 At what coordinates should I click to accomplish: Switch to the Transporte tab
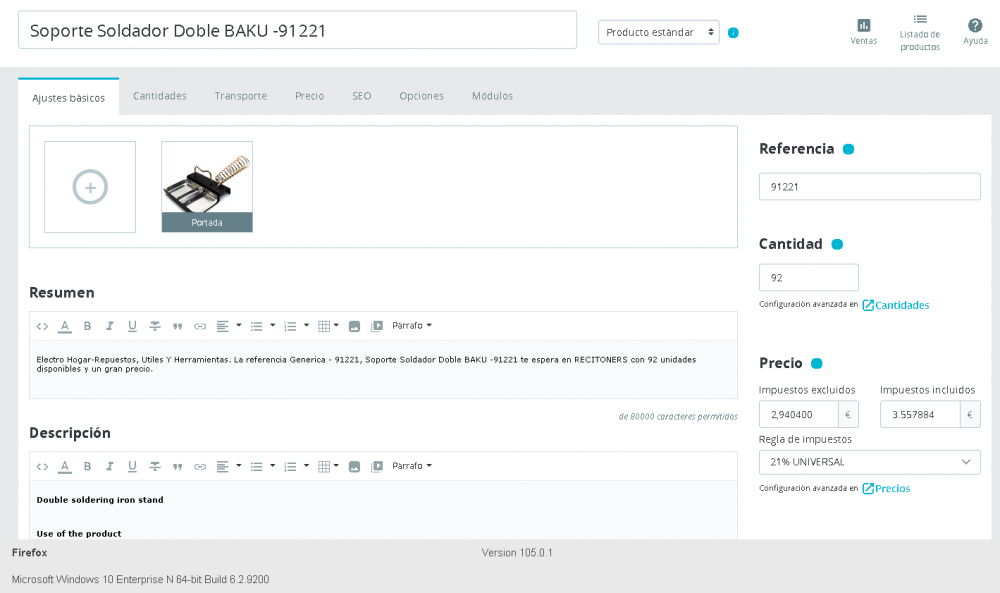[x=240, y=96]
